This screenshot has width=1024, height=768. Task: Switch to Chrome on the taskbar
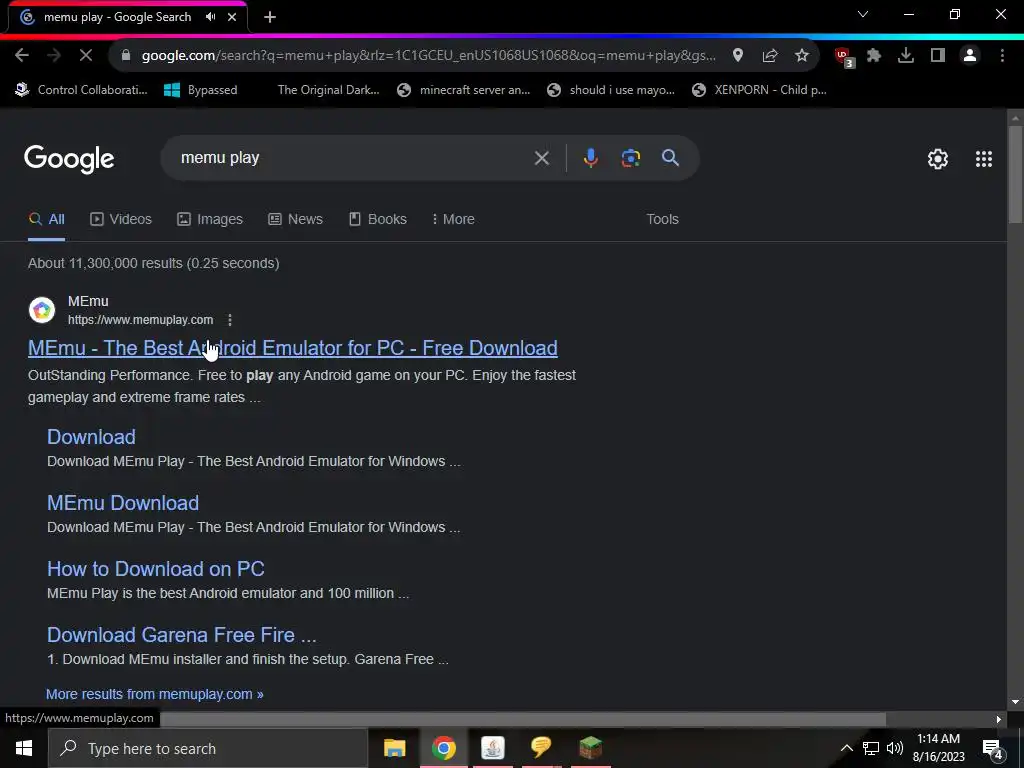(443, 748)
